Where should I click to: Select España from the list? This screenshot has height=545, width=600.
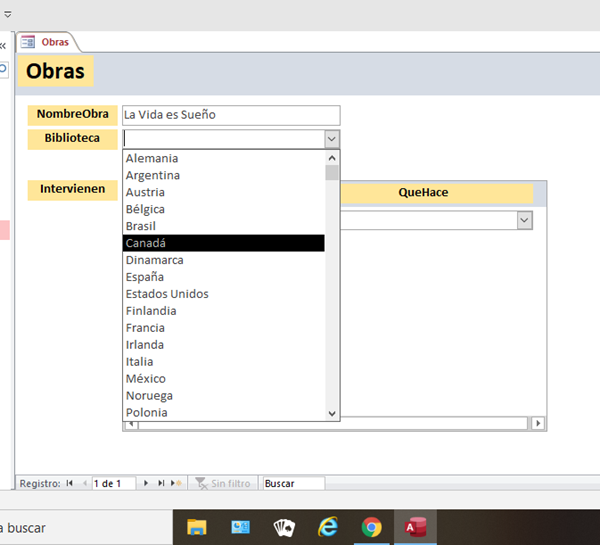(x=223, y=277)
